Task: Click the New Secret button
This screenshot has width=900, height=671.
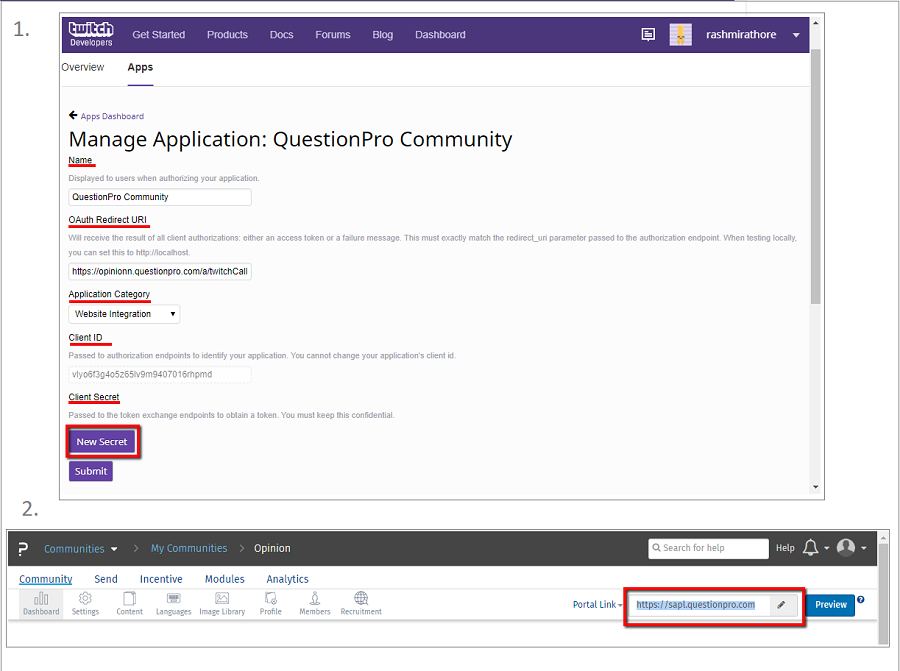Action: tap(102, 441)
